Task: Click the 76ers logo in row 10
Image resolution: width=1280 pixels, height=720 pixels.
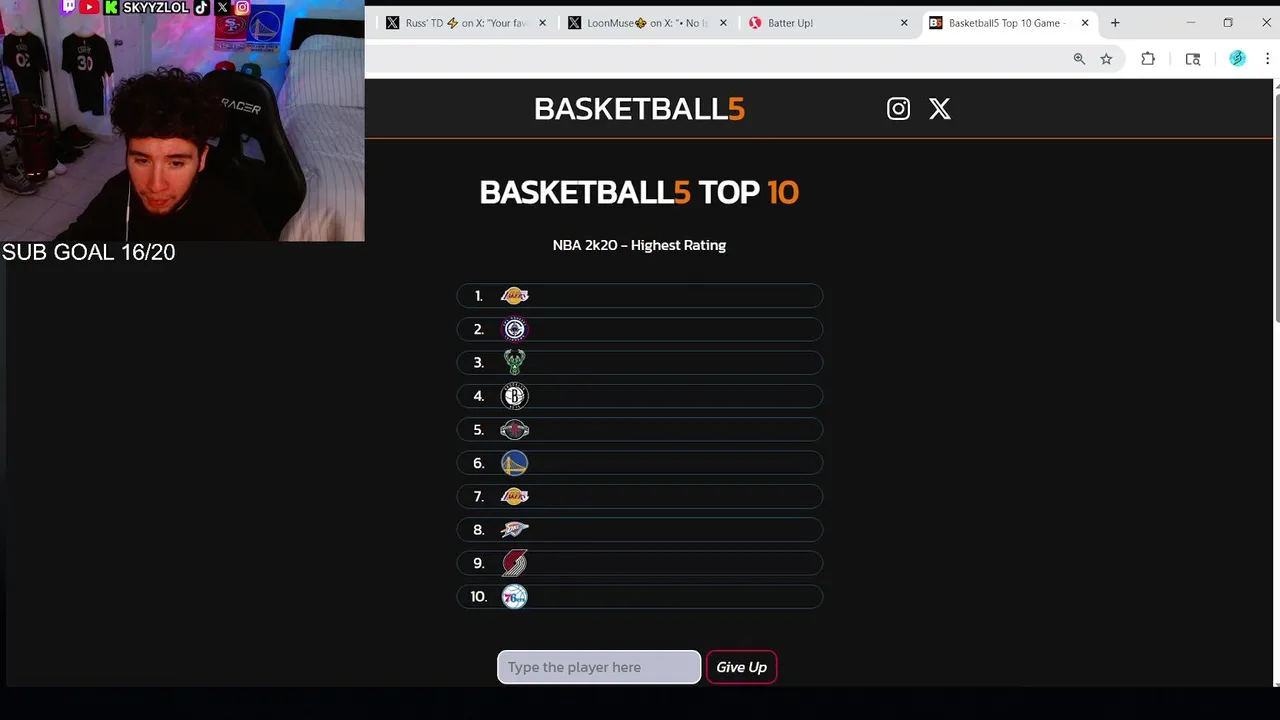Action: (x=514, y=597)
